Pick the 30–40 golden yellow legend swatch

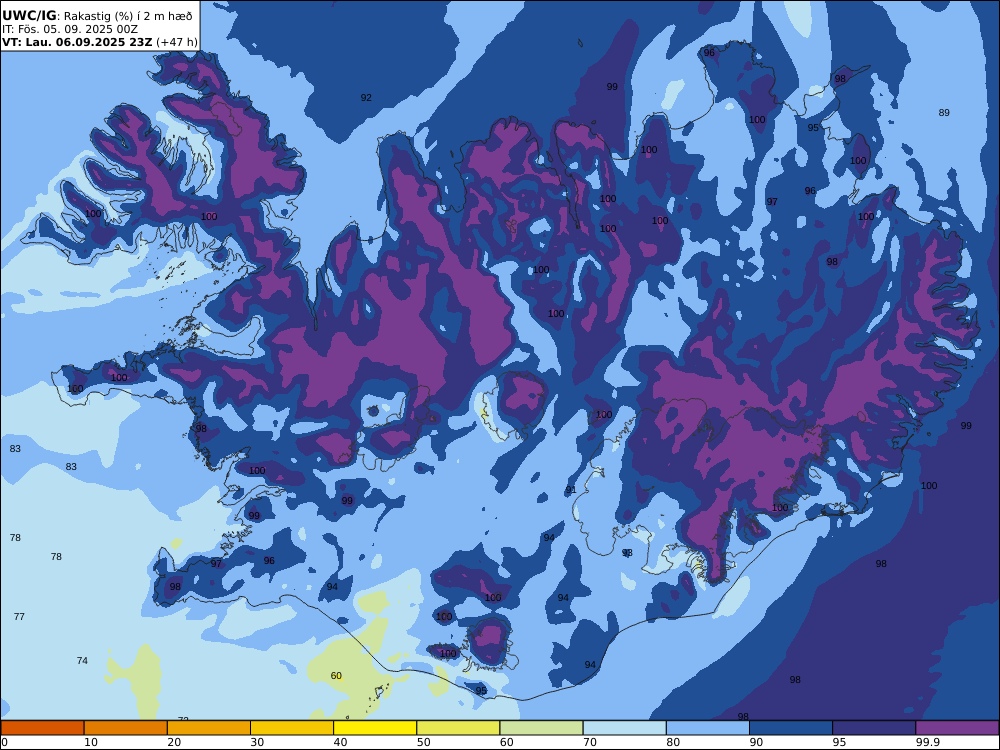pos(292,728)
